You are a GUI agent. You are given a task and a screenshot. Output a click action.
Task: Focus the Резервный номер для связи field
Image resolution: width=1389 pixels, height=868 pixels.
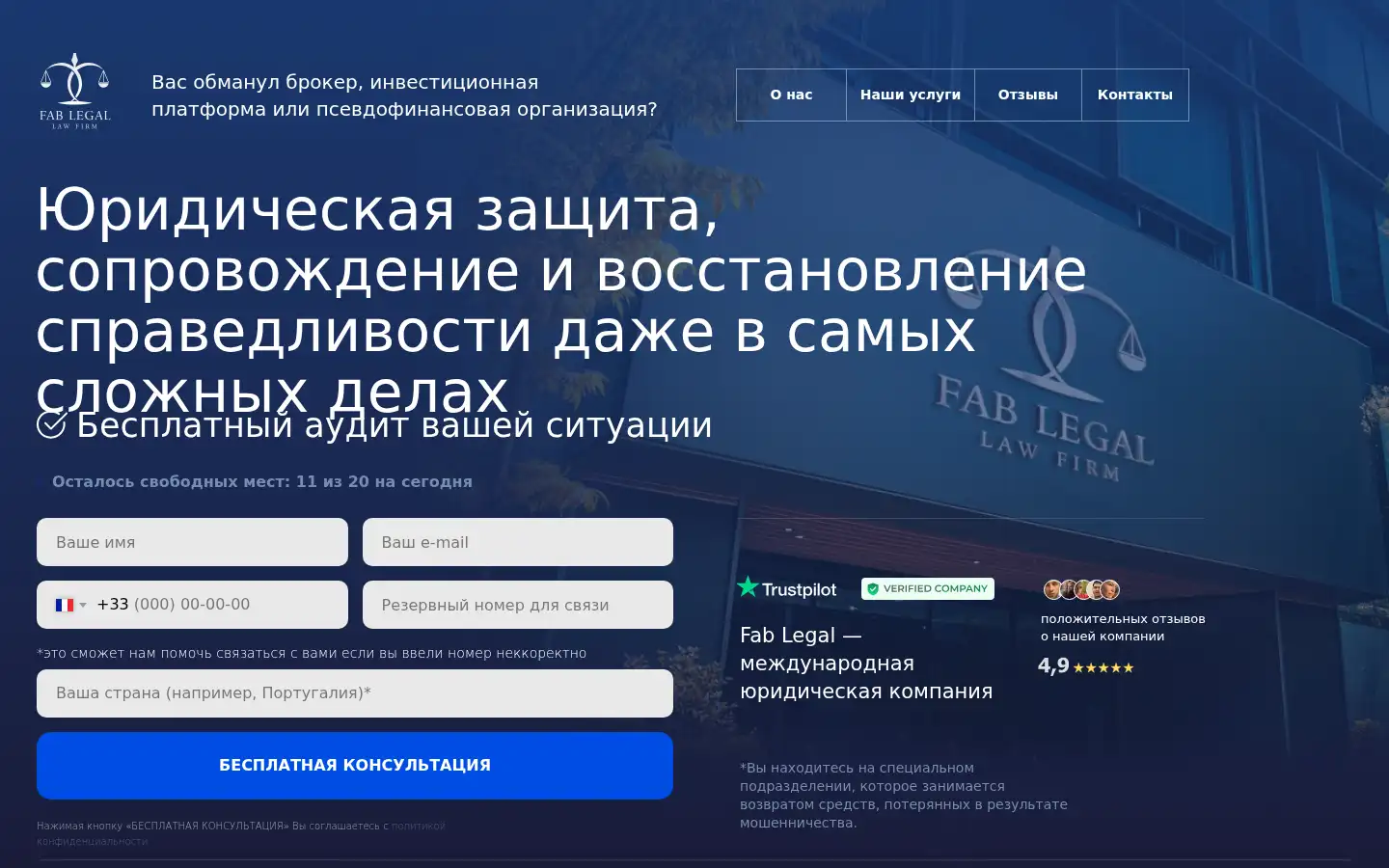click(518, 605)
